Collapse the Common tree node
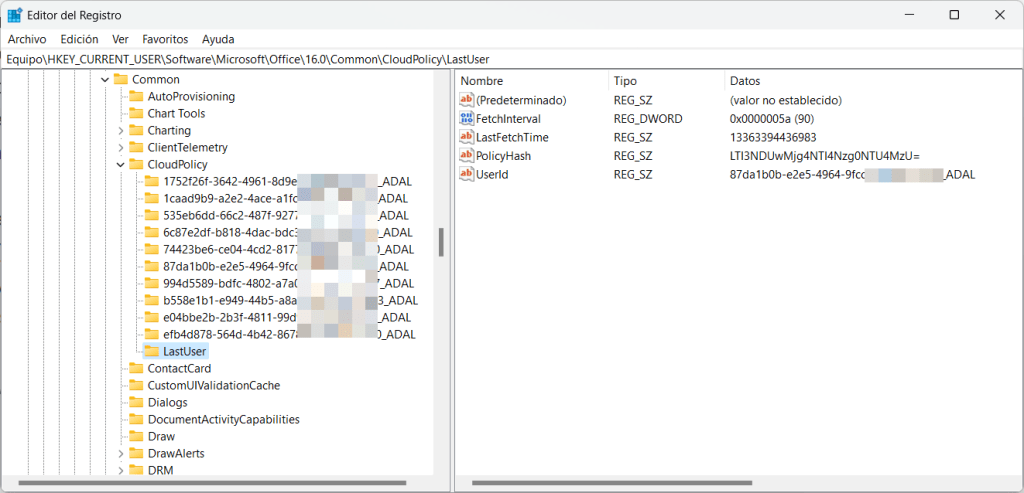This screenshot has width=1024, height=493. (x=105, y=79)
